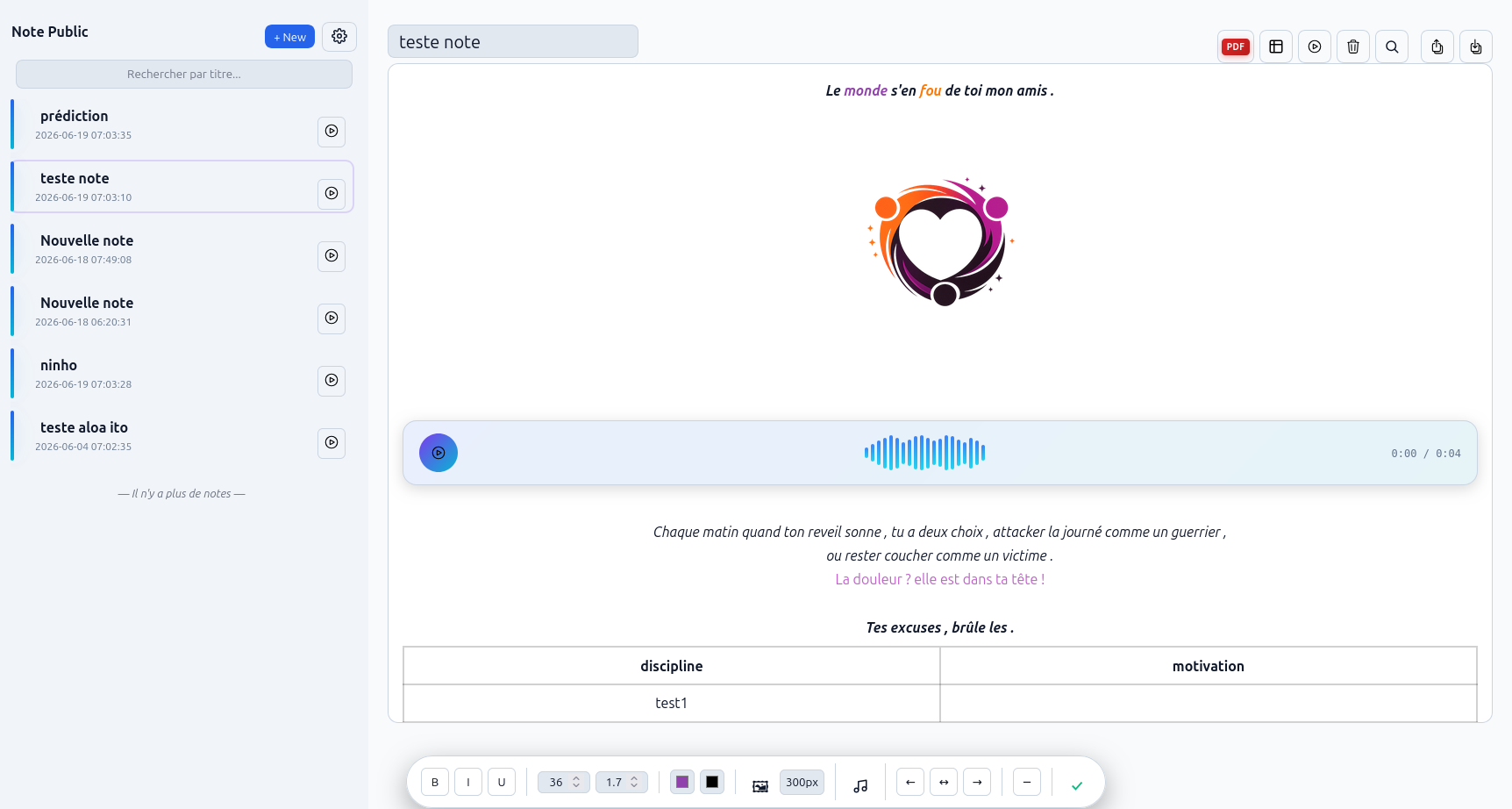The image size is (1512, 809).
Task: Click the "test1" table cell
Action: pos(672,703)
